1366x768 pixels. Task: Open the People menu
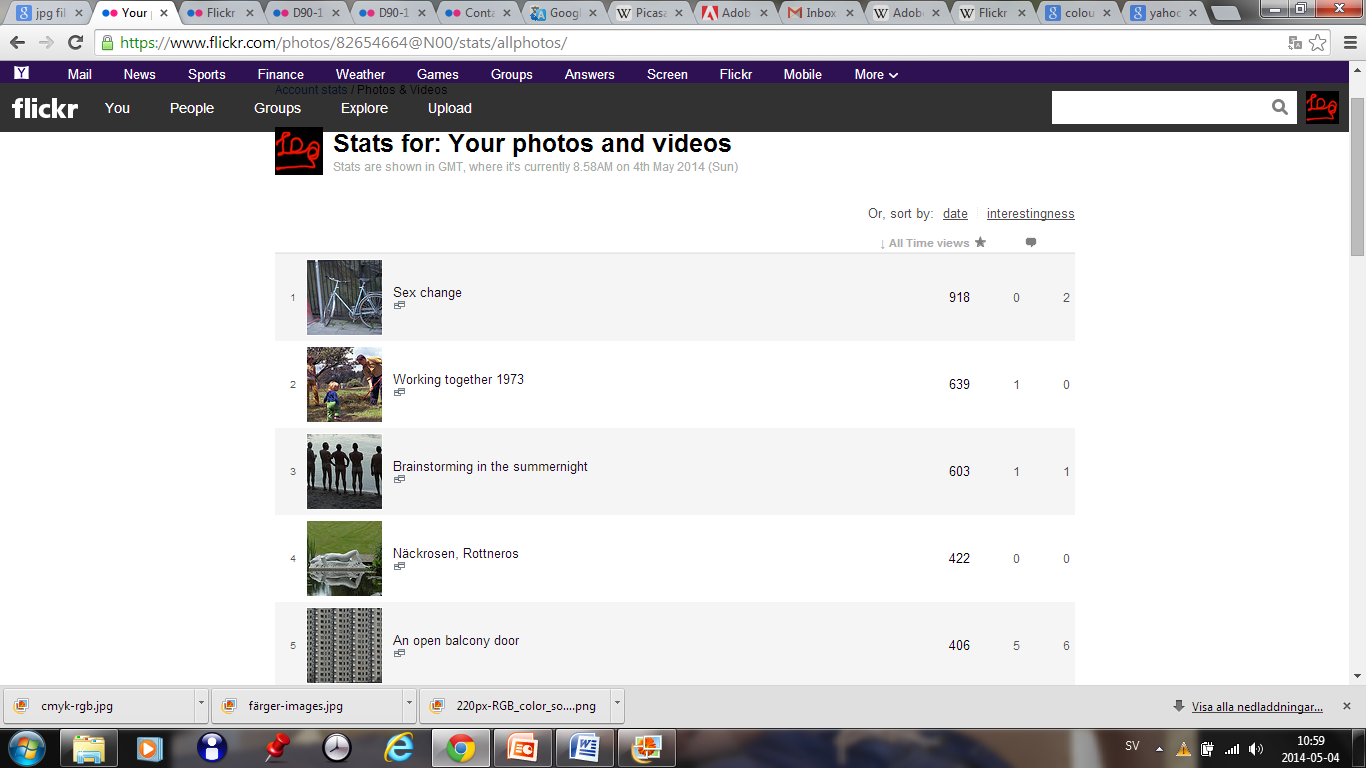(x=192, y=108)
